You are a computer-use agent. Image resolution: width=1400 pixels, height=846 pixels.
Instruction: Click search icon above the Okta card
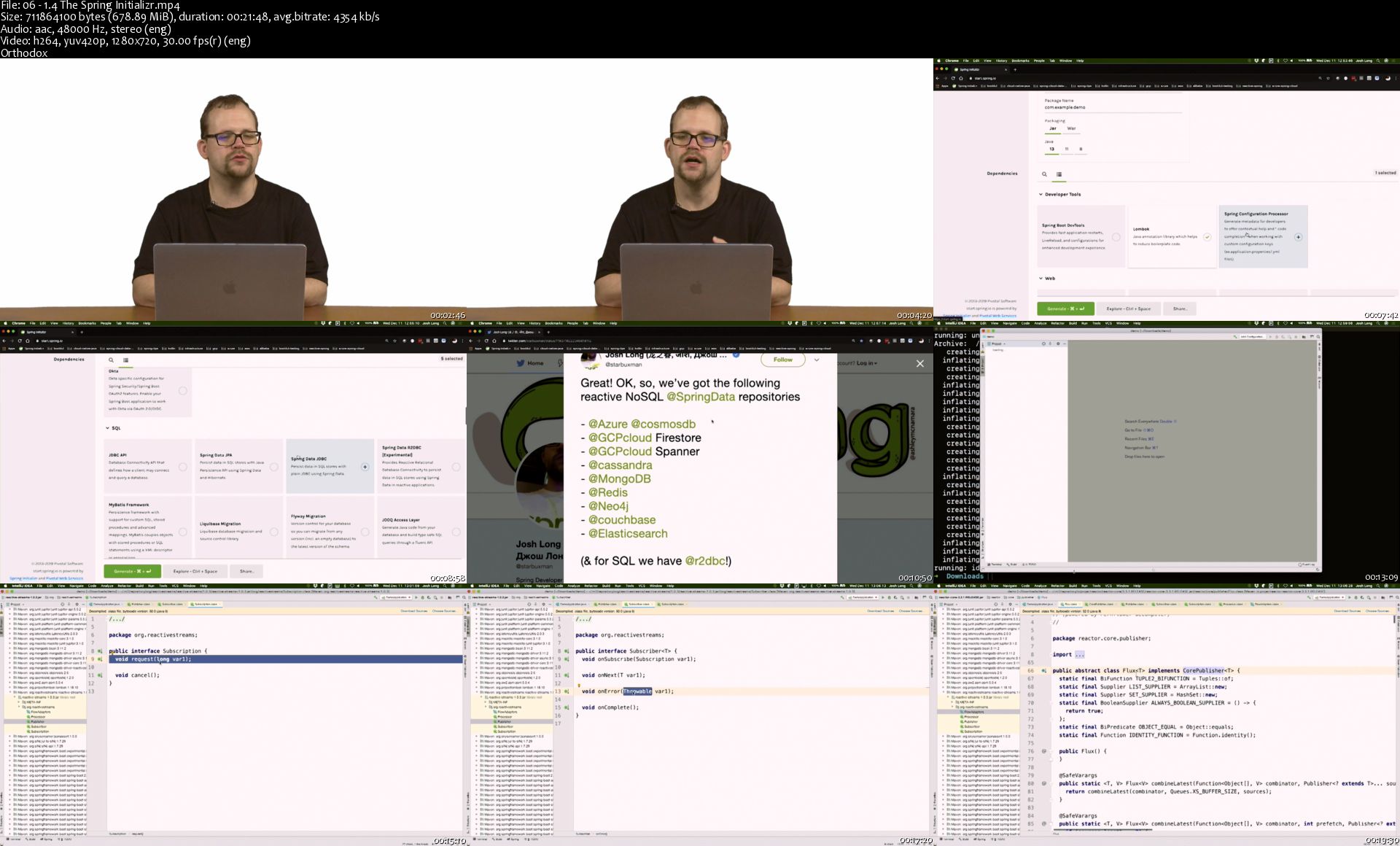111,360
